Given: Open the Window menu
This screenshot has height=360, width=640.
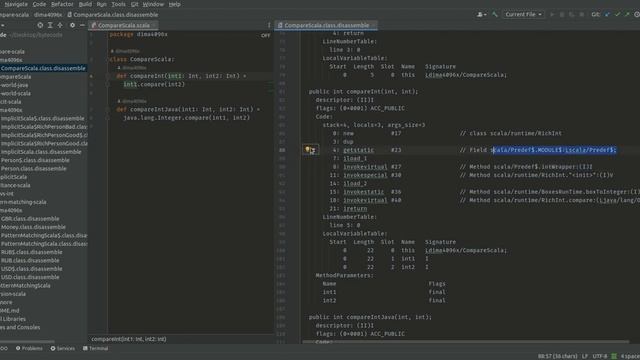Looking at the screenshot, I should [153, 4].
